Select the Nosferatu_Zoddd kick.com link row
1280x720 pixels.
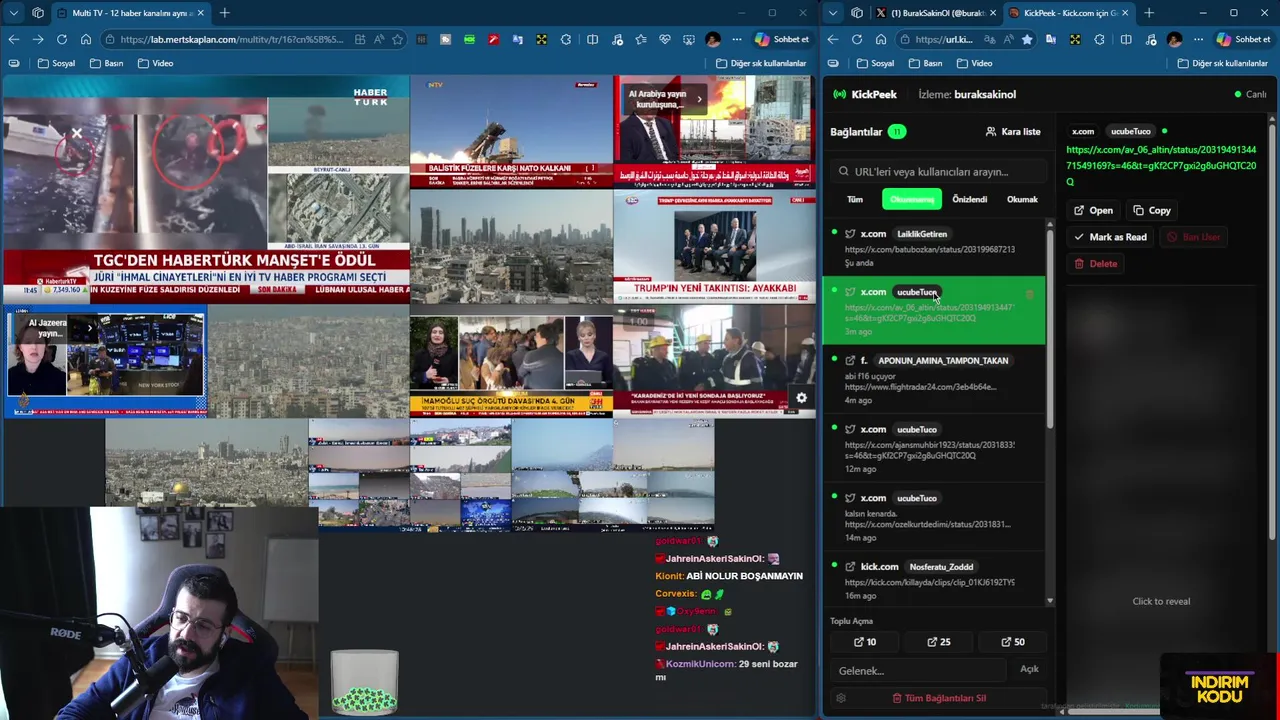pyautogui.click(x=934, y=580)
